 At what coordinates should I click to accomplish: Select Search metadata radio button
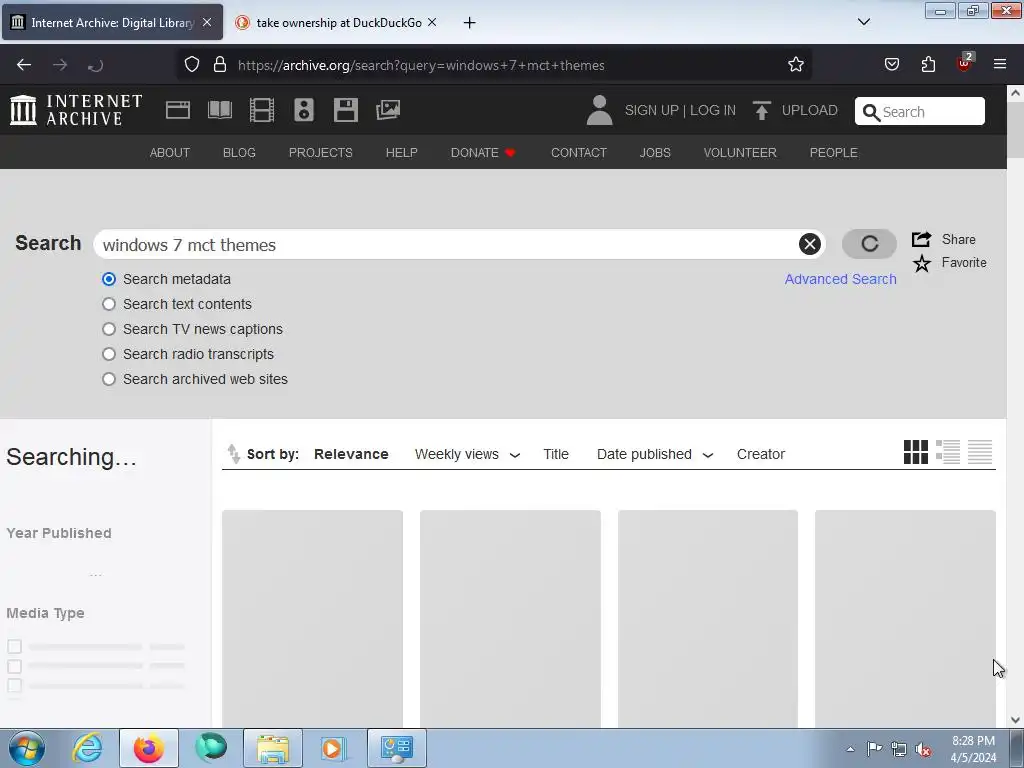pyautogui.click(x=109, y=280)
